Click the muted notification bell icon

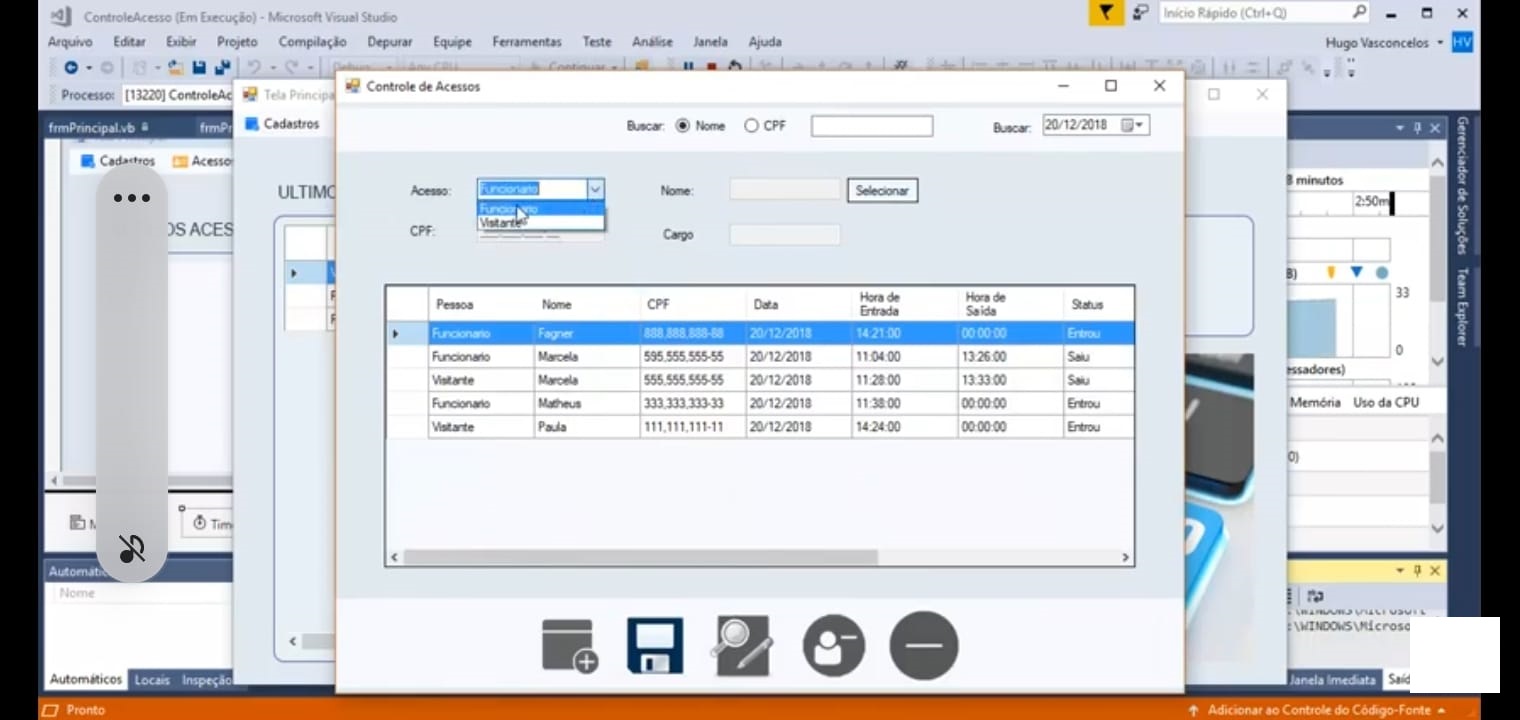tap(131, 548)
